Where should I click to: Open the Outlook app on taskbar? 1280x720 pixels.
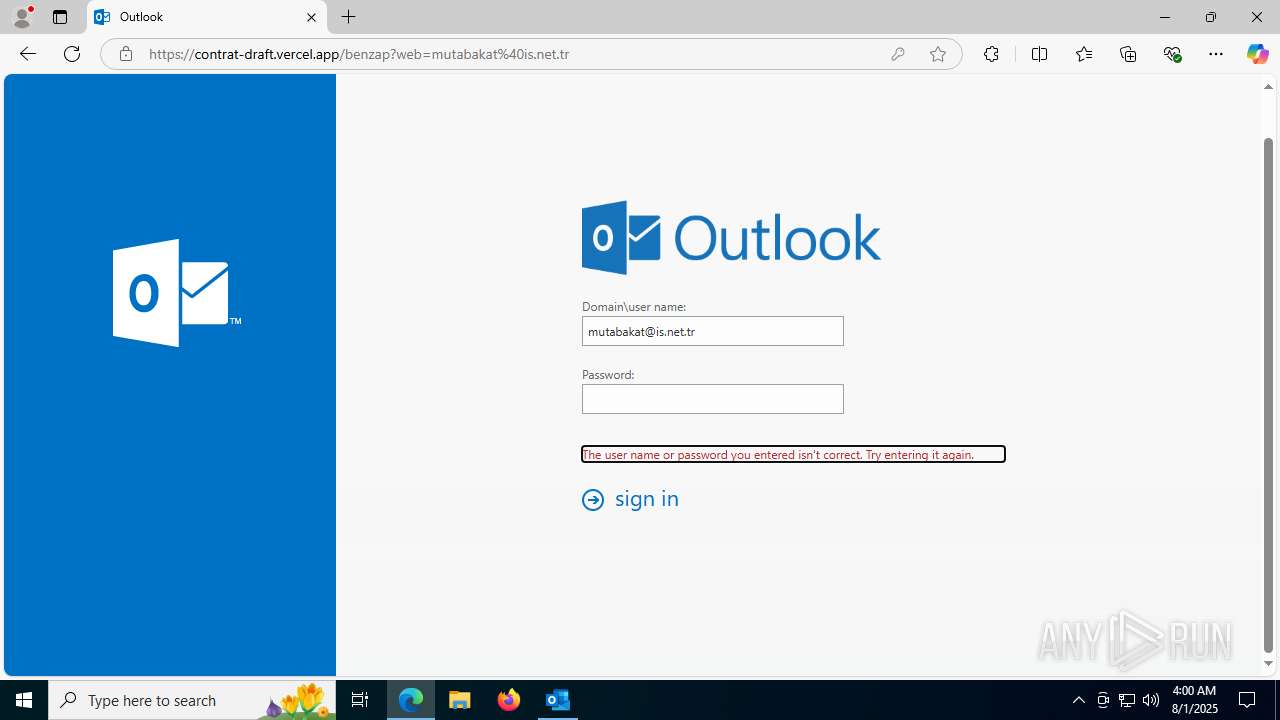click(x=557, y=700)
